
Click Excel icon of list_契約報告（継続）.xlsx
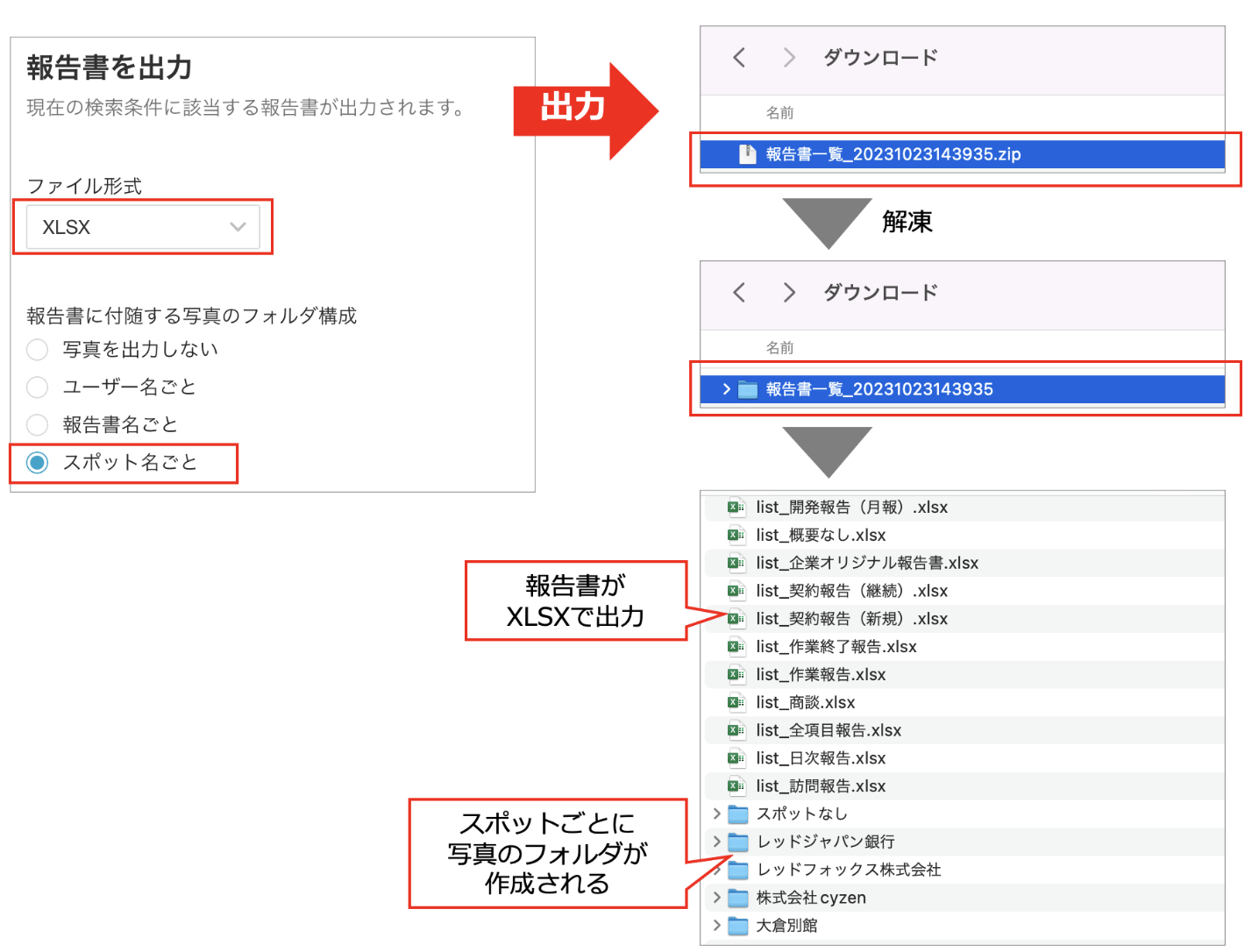(736, 591)
